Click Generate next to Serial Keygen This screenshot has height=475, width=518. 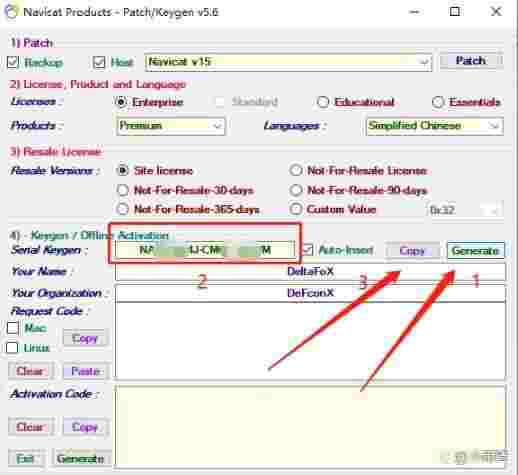tap(476, 250)
